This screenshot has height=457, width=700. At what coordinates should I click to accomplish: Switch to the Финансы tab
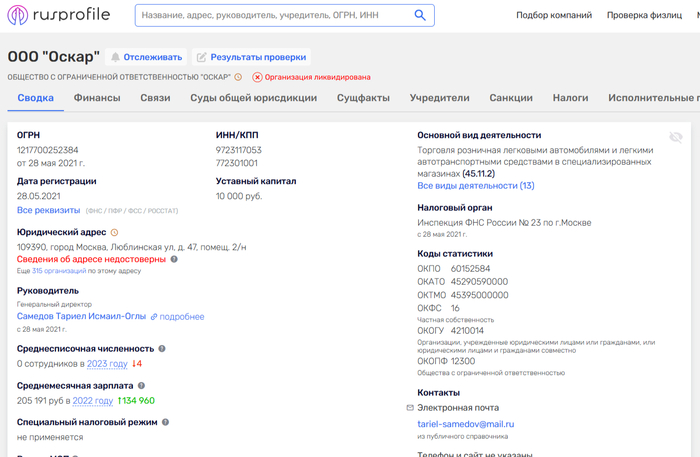click(x=97, y=98)
